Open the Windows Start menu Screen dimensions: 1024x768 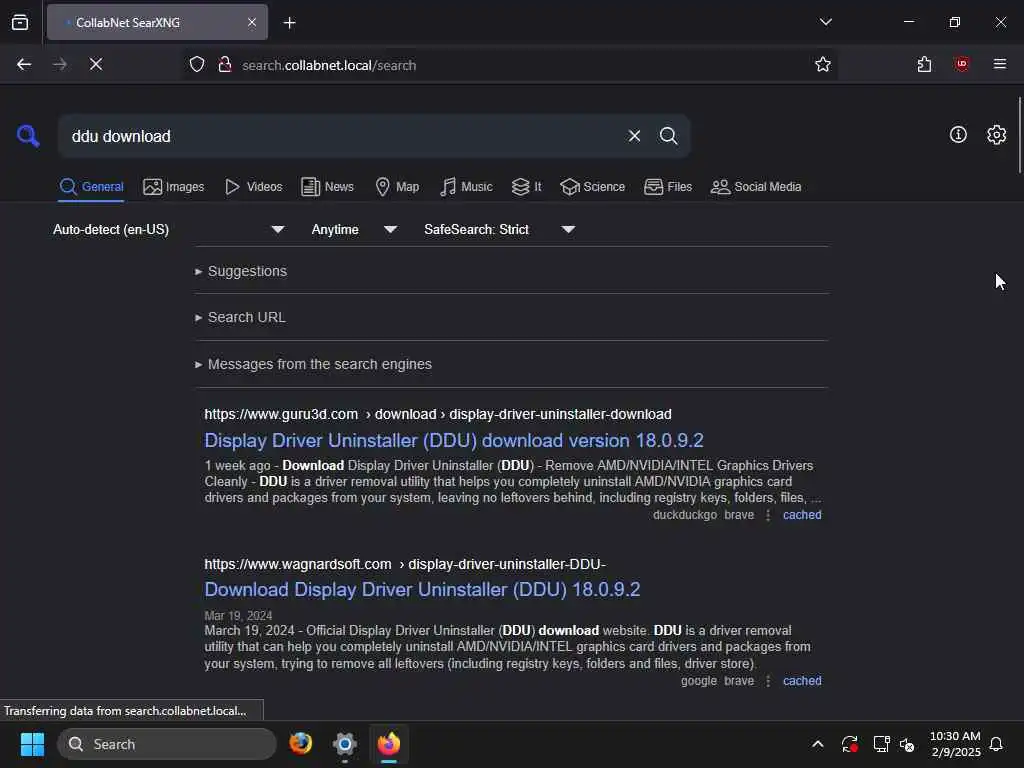coord(32,744)
